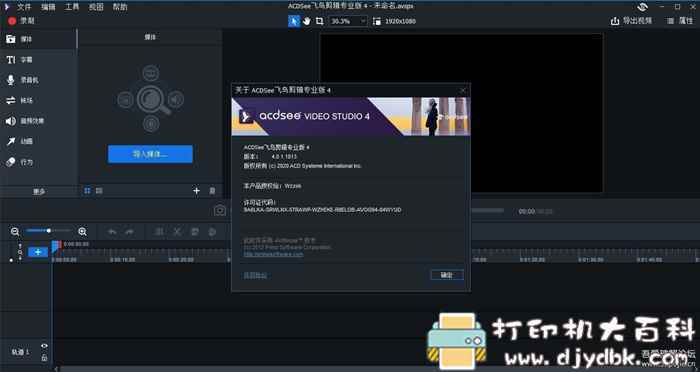This screenshot has height=372, width=700.
Task: Click the split clip icon
Action: coord(159,232)
